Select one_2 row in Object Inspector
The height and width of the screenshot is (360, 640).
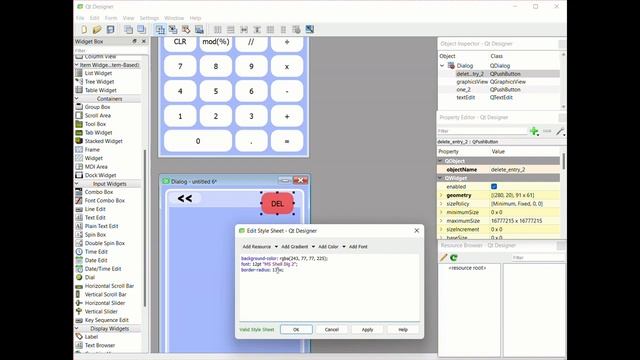click(499, 89)
